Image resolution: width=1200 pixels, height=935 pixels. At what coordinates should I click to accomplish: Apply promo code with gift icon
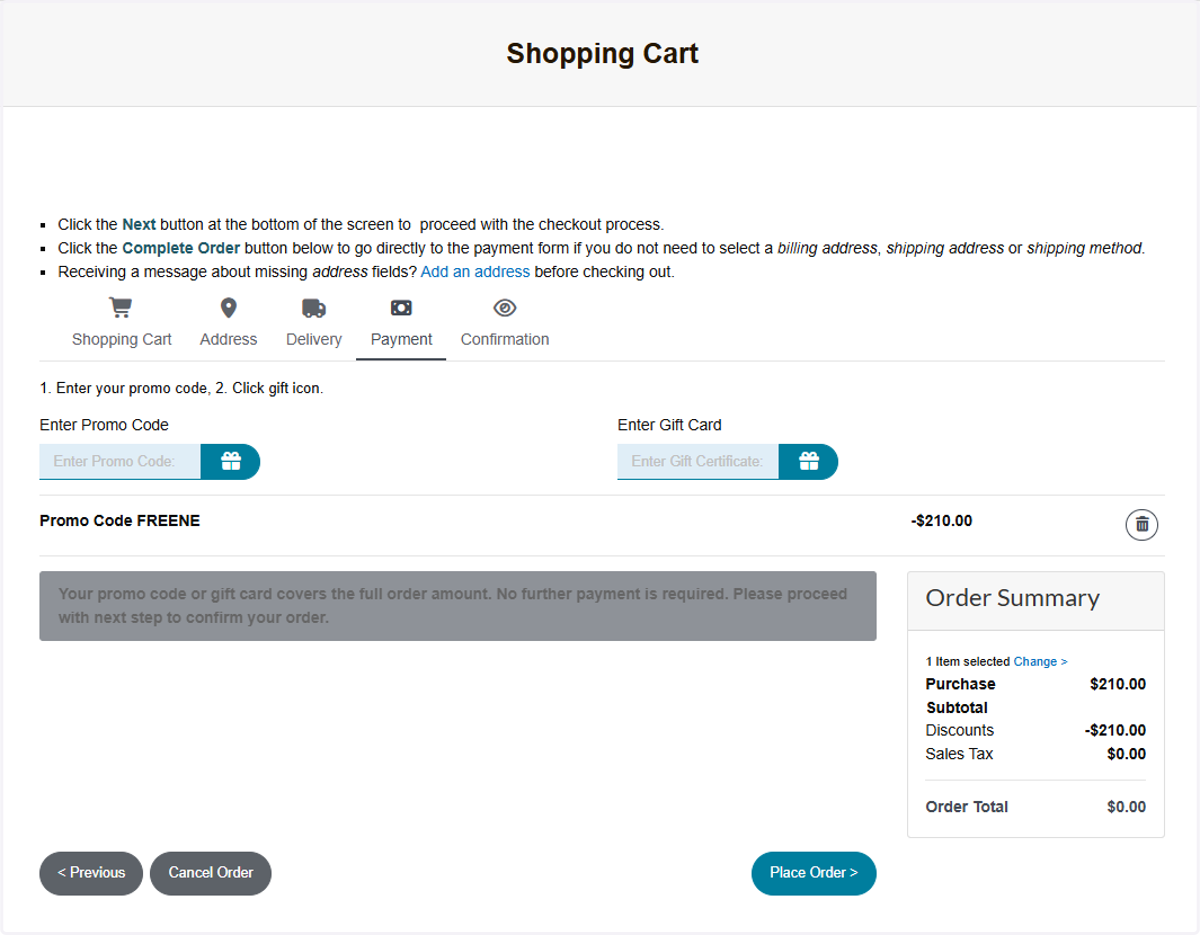(231, 461)
